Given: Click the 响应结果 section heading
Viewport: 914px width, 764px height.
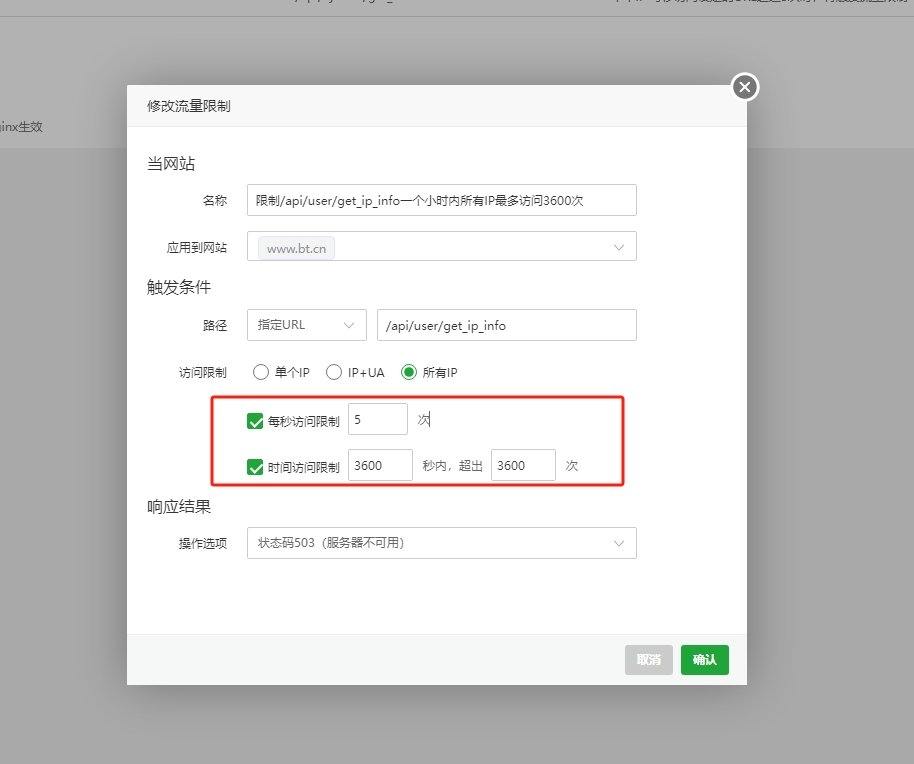Looking at the screenshot, I should [x=179, y=507].
